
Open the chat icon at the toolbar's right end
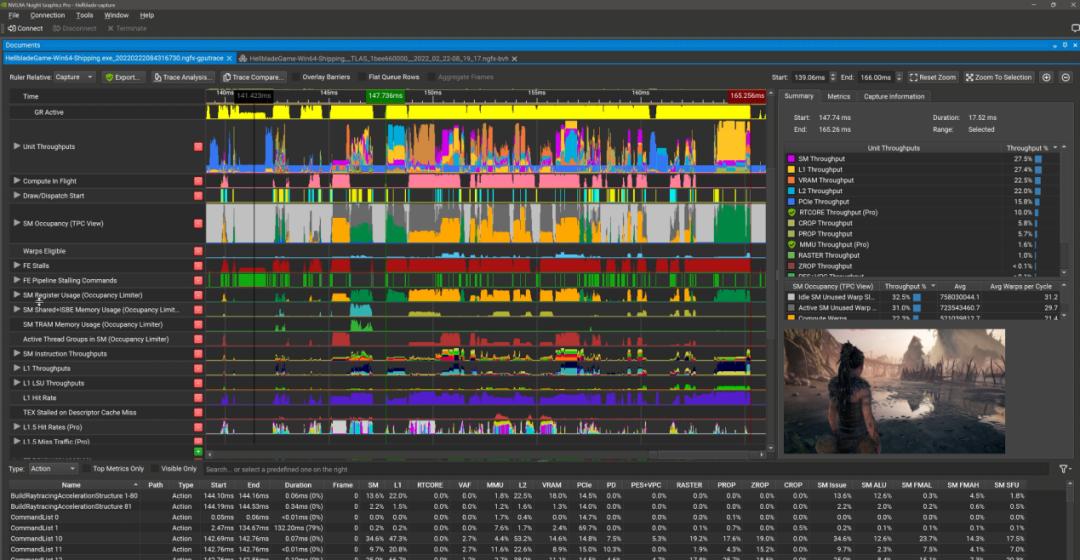pyautogui.click(x=1074, y=28)
